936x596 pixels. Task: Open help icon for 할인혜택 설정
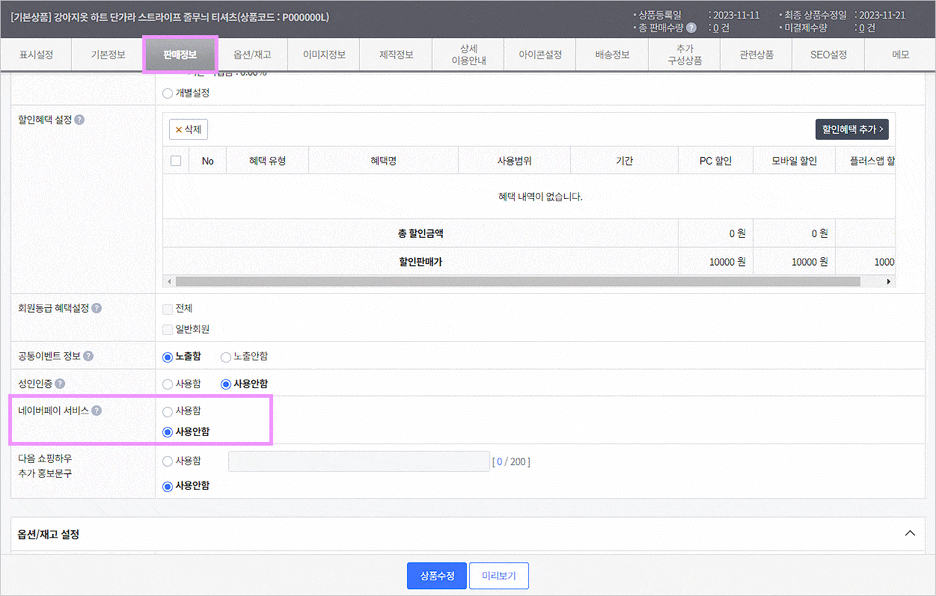79,119
